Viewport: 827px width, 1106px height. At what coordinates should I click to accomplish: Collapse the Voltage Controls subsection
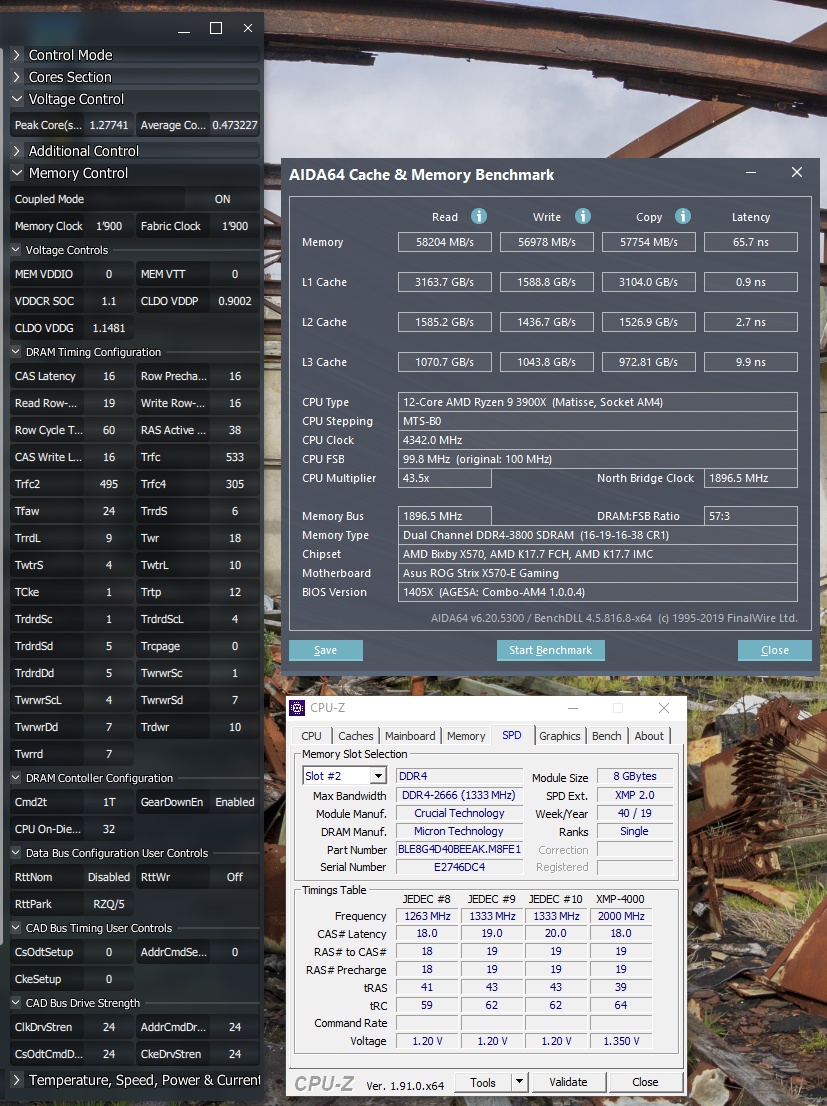pyautogui.click(x=16, y=250)
